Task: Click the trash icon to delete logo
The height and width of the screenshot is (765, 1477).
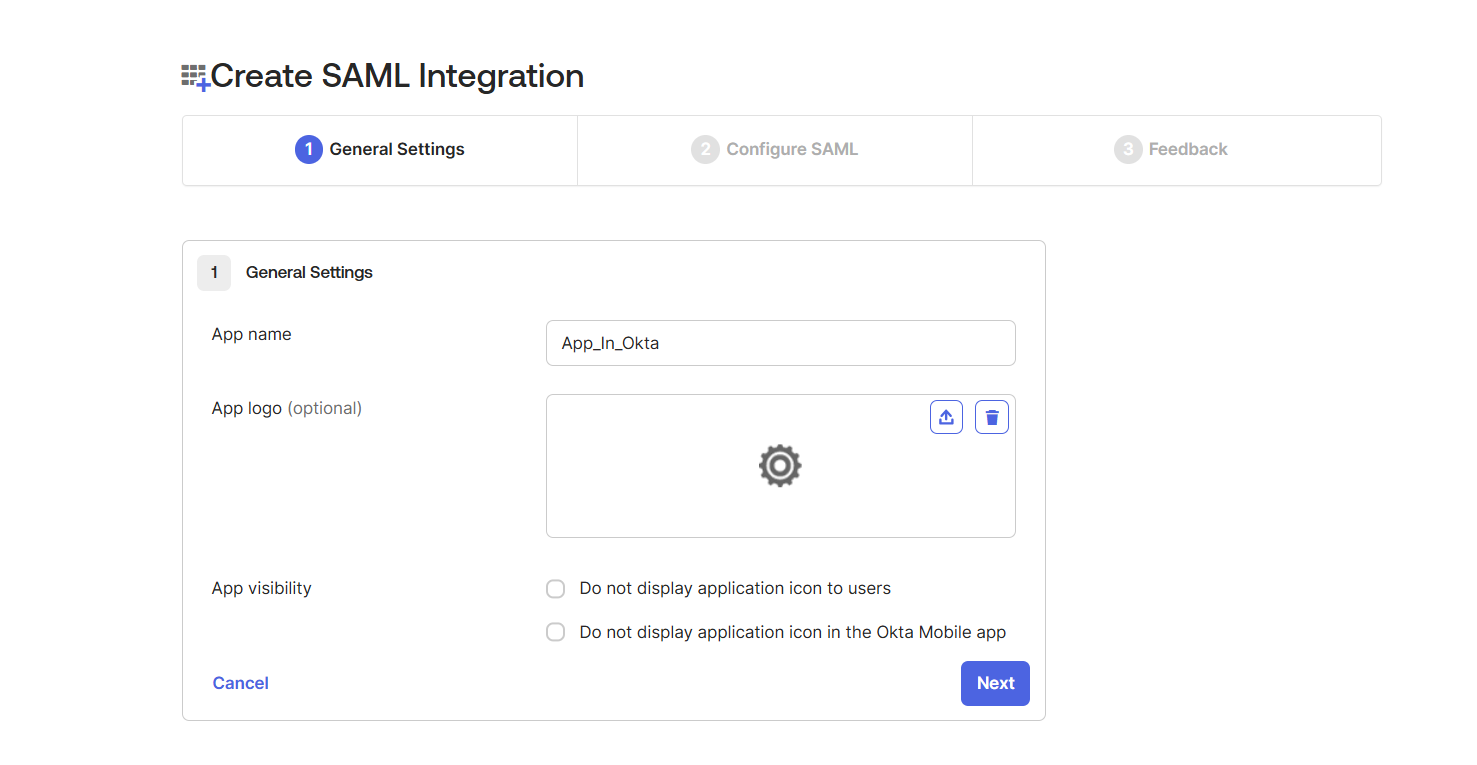Action: [x=991, y=417]
